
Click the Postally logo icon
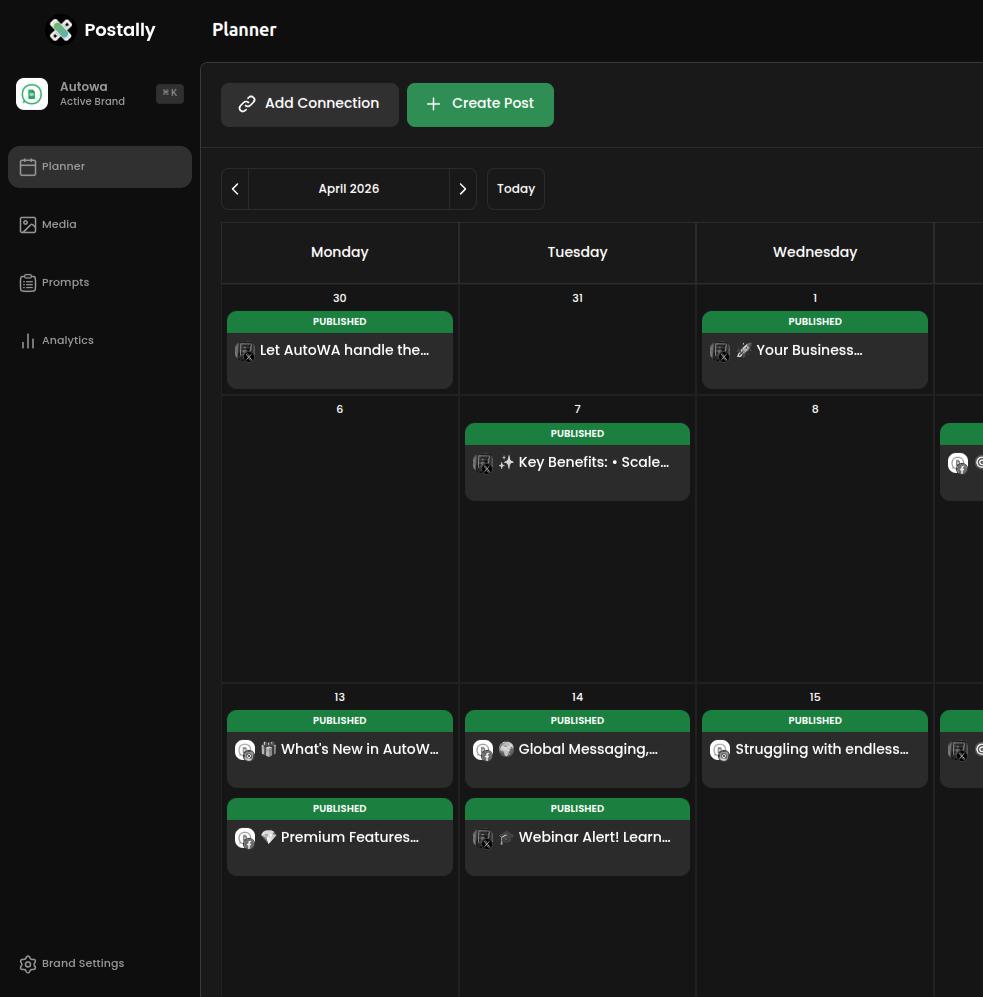(61, 29)
